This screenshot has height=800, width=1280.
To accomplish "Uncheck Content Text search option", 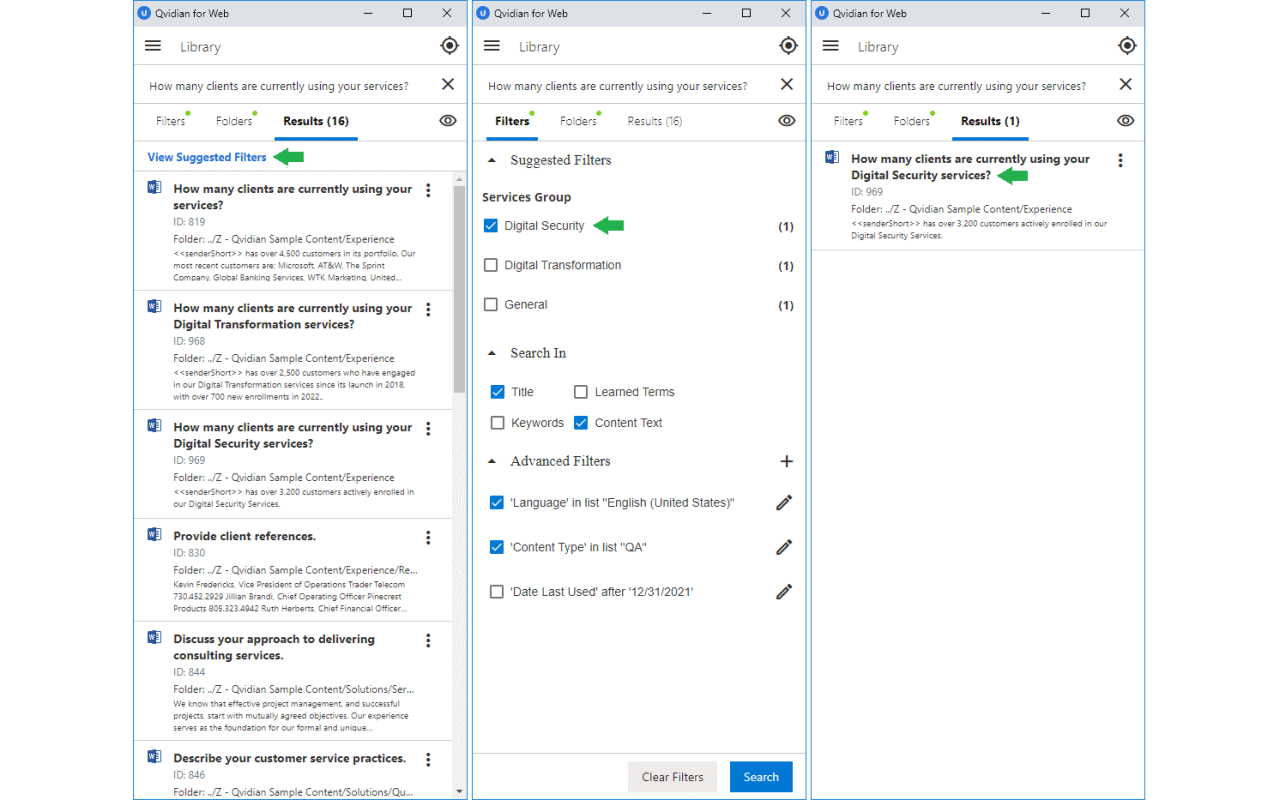I will 580,423.
